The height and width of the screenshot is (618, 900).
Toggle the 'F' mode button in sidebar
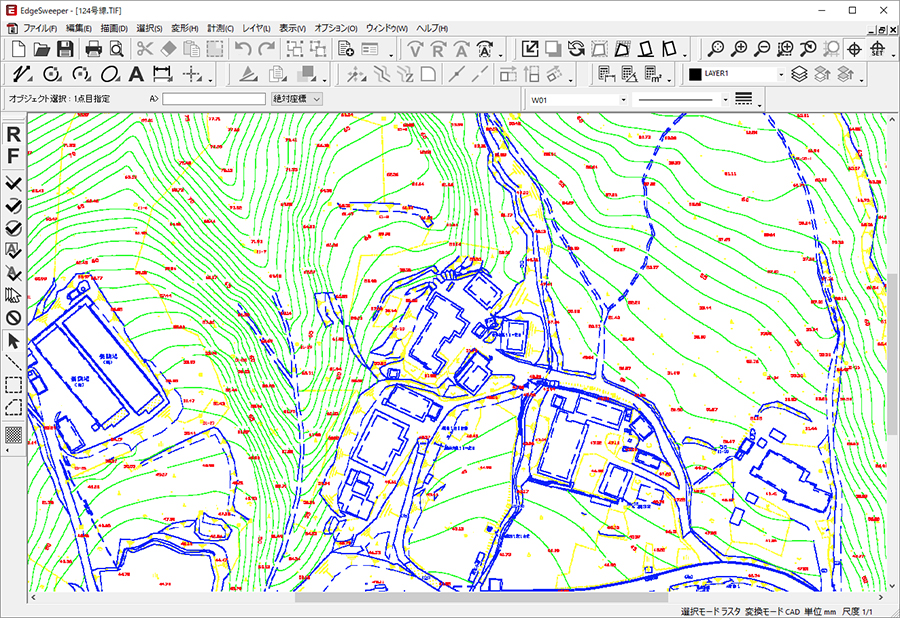point(14,157)
